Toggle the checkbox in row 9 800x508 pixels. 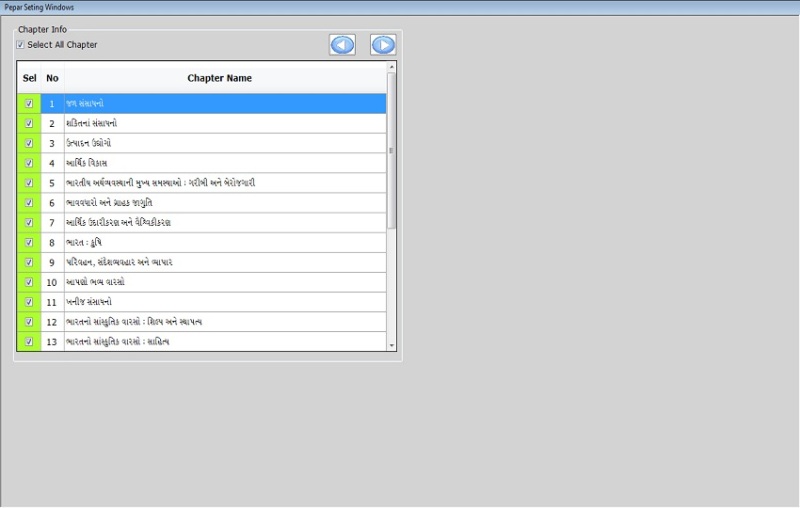coord(29,262)
